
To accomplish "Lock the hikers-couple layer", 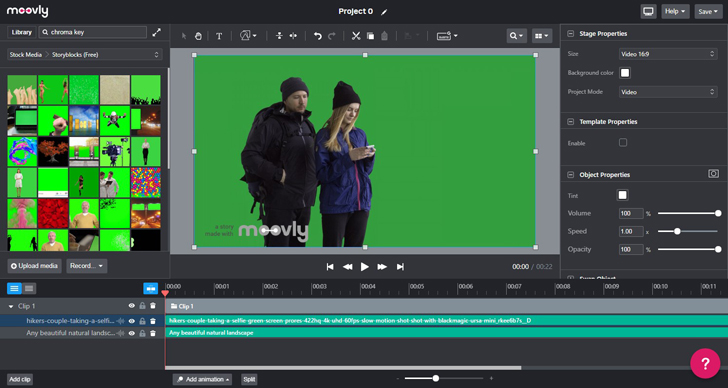I will [x=142, y=321].
